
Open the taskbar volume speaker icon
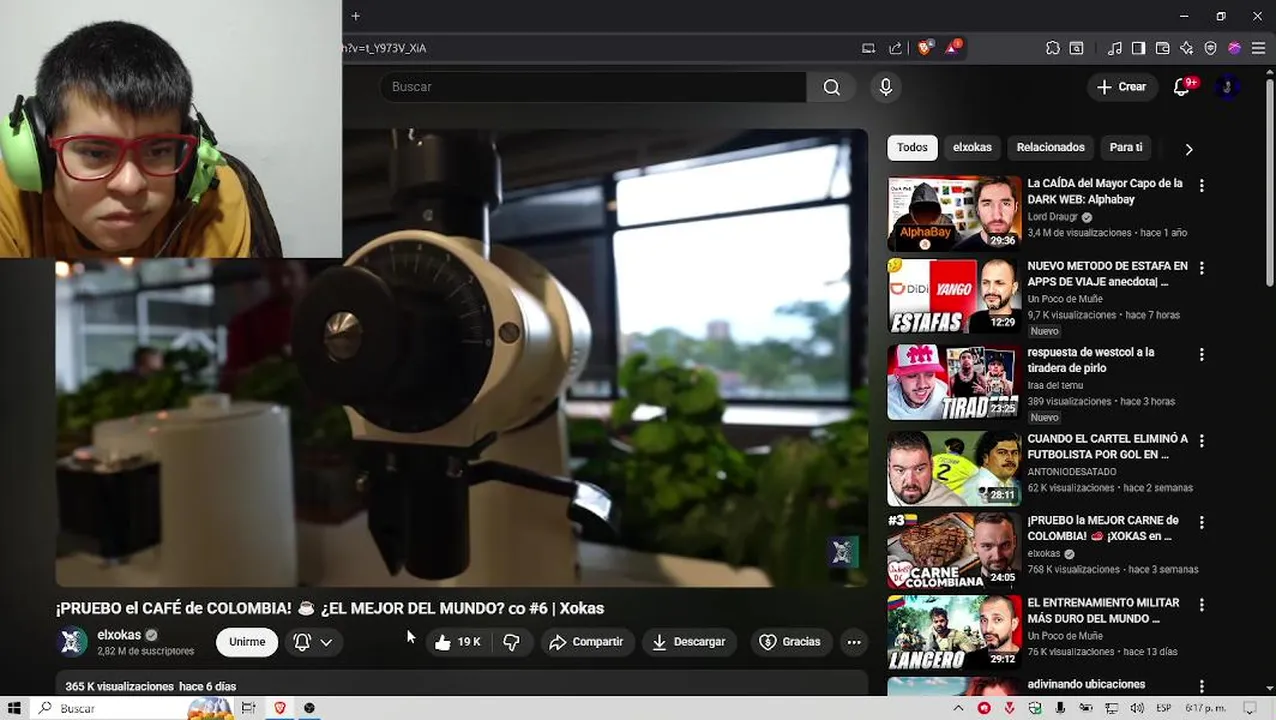click(x=1137, y=708)
